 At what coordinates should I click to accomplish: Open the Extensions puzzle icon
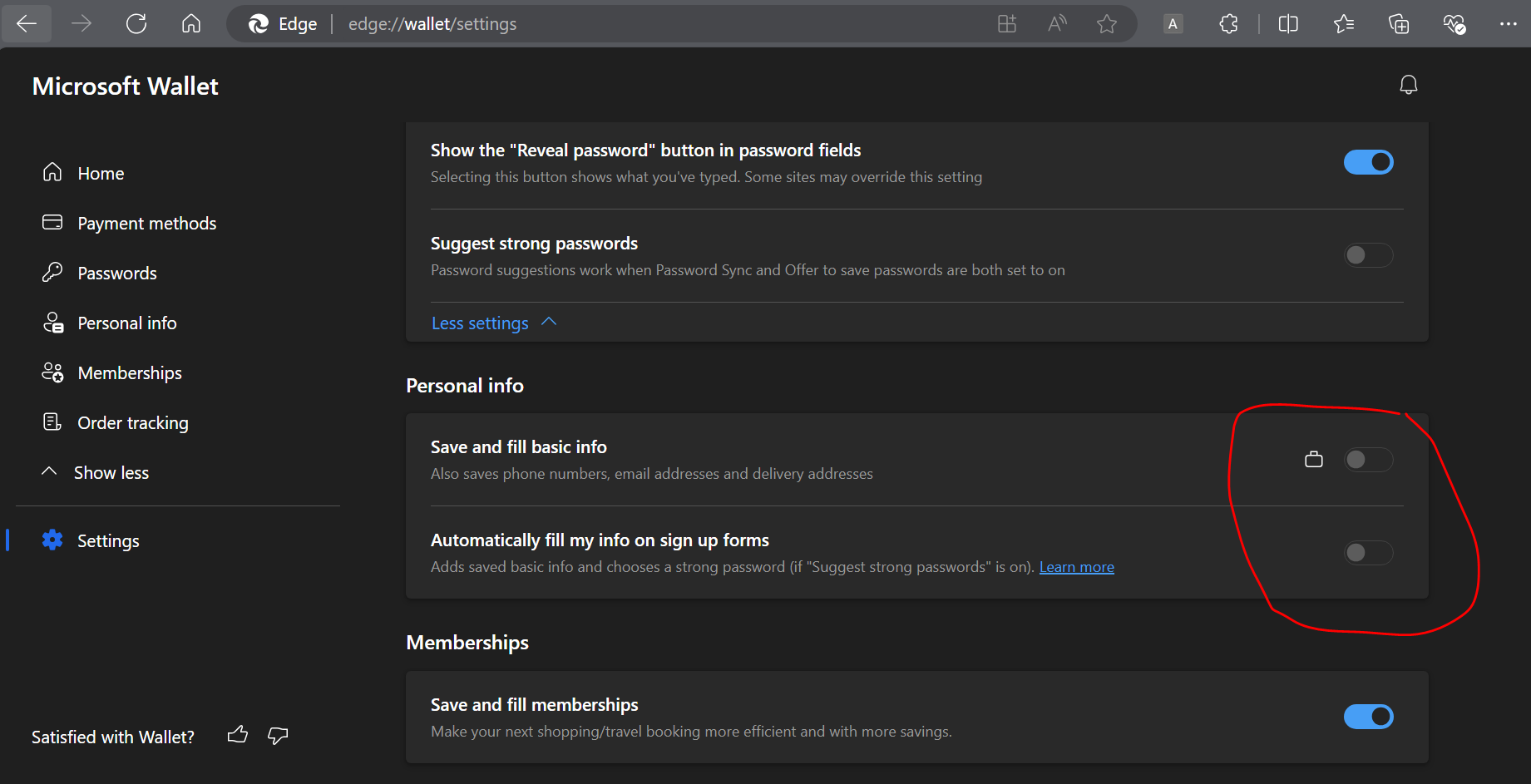pyautogui.click(x=1228, y=24)
